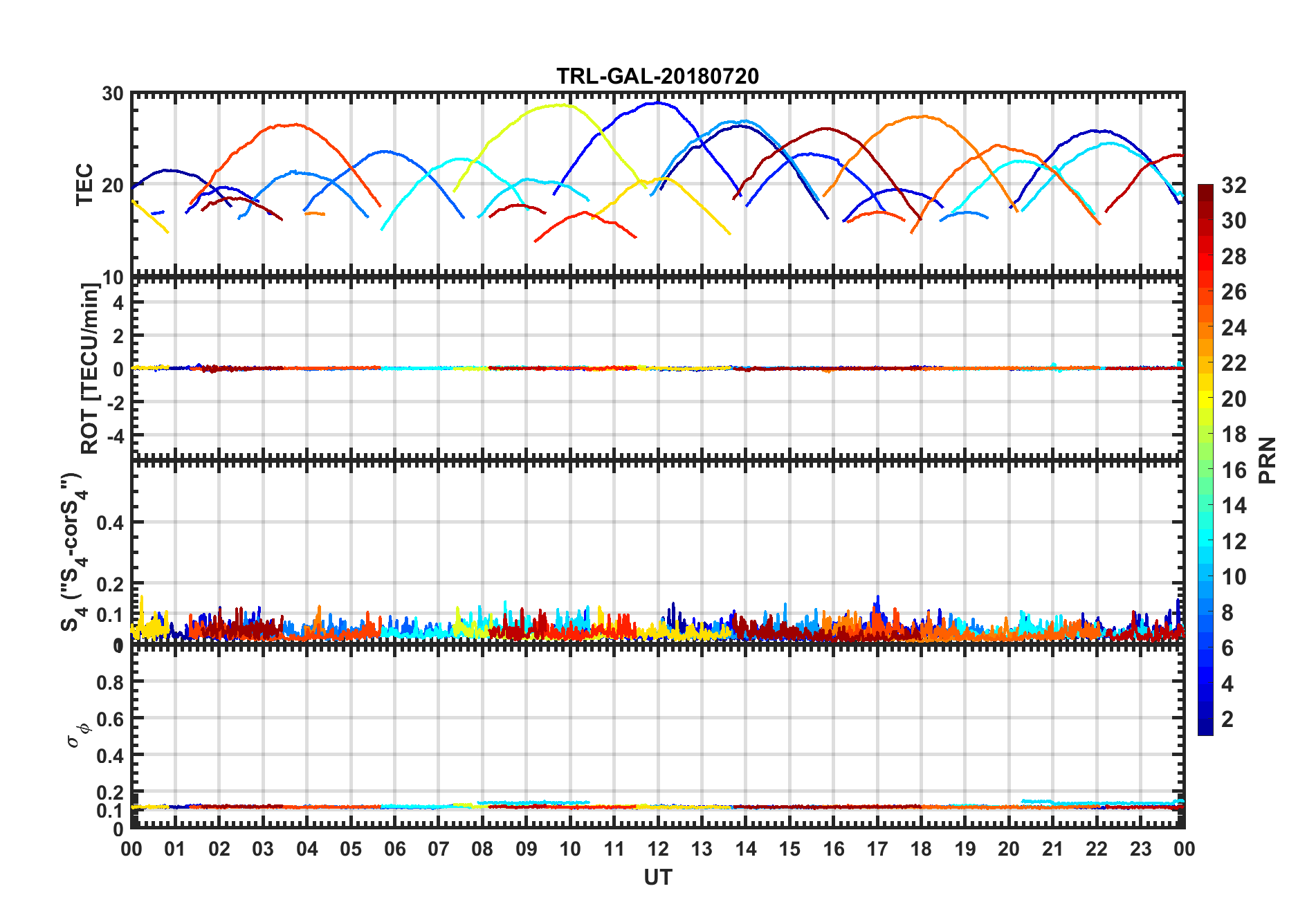
Task: Click the 06 tick on UT axis
Action: [394, 849]
